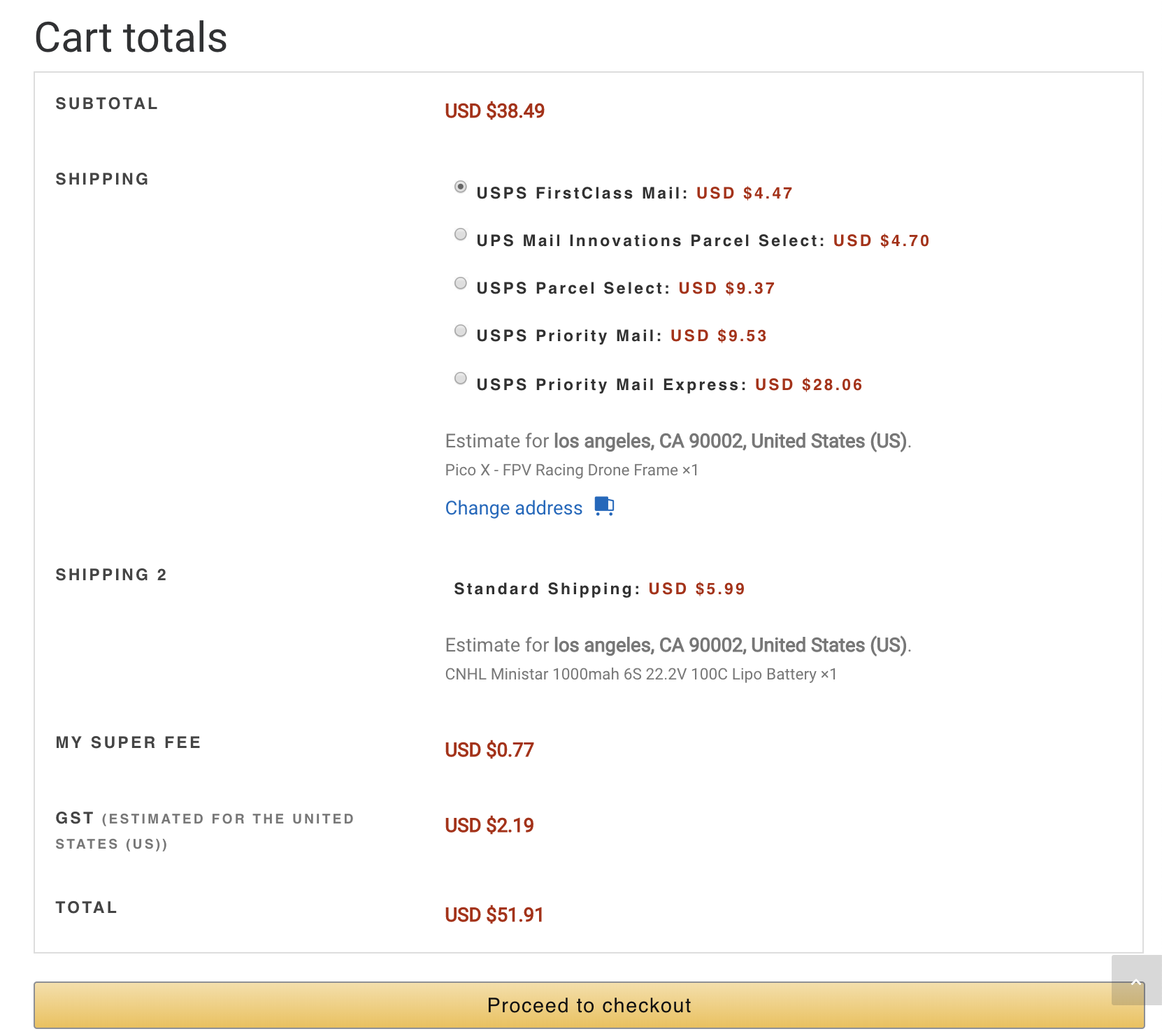This screenshot has height=1036, width=1162.
Task: Click the SUBTOTAL amount USD $38.49
Action: [x=495, y=110]
